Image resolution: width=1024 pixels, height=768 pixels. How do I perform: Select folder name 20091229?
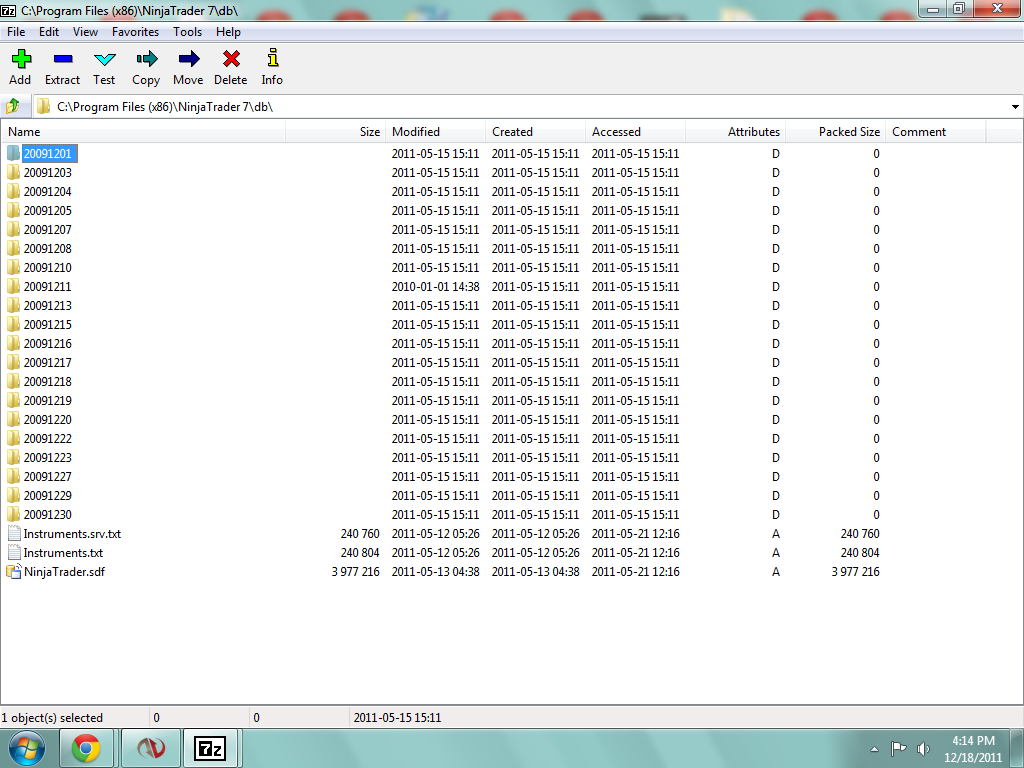48,495
